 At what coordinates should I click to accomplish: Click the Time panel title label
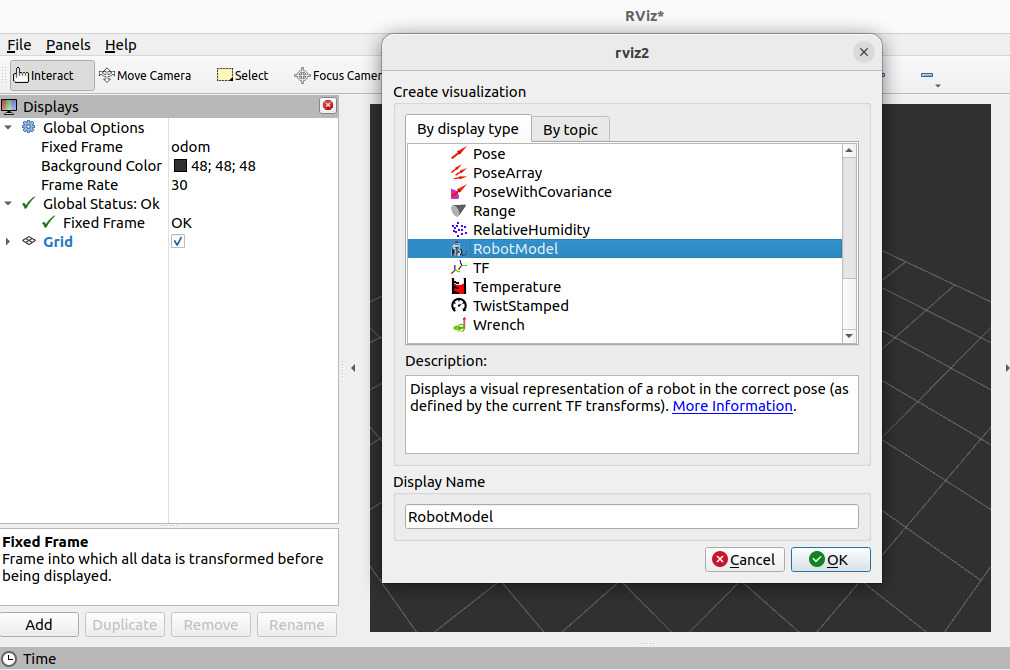(x=39, y=658)
